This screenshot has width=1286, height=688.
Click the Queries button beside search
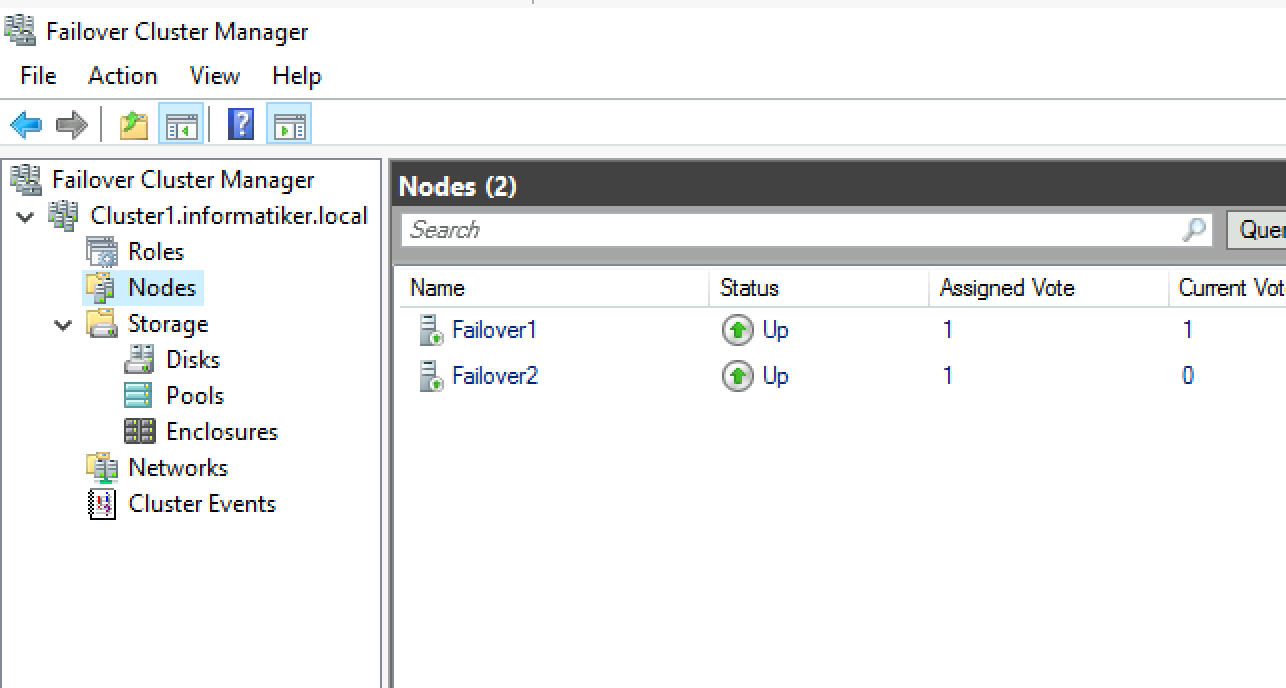pyautogui.click(x=1256, y=230)
